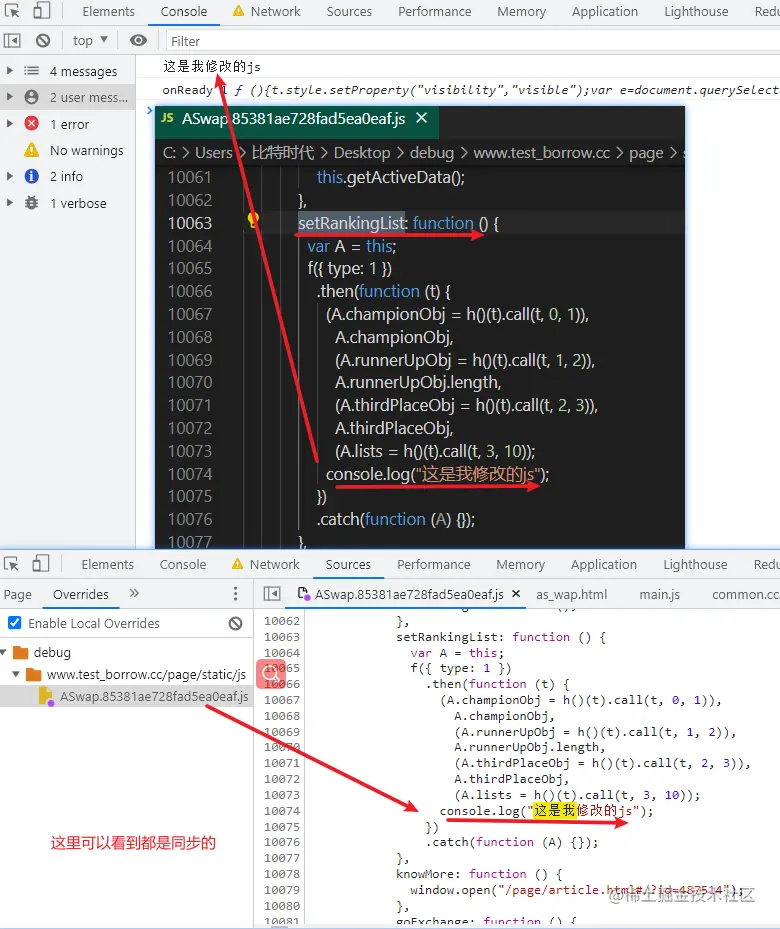
Task: Toggle Enable Local Overrides checkbox
Action: click(x=15, y=623)
